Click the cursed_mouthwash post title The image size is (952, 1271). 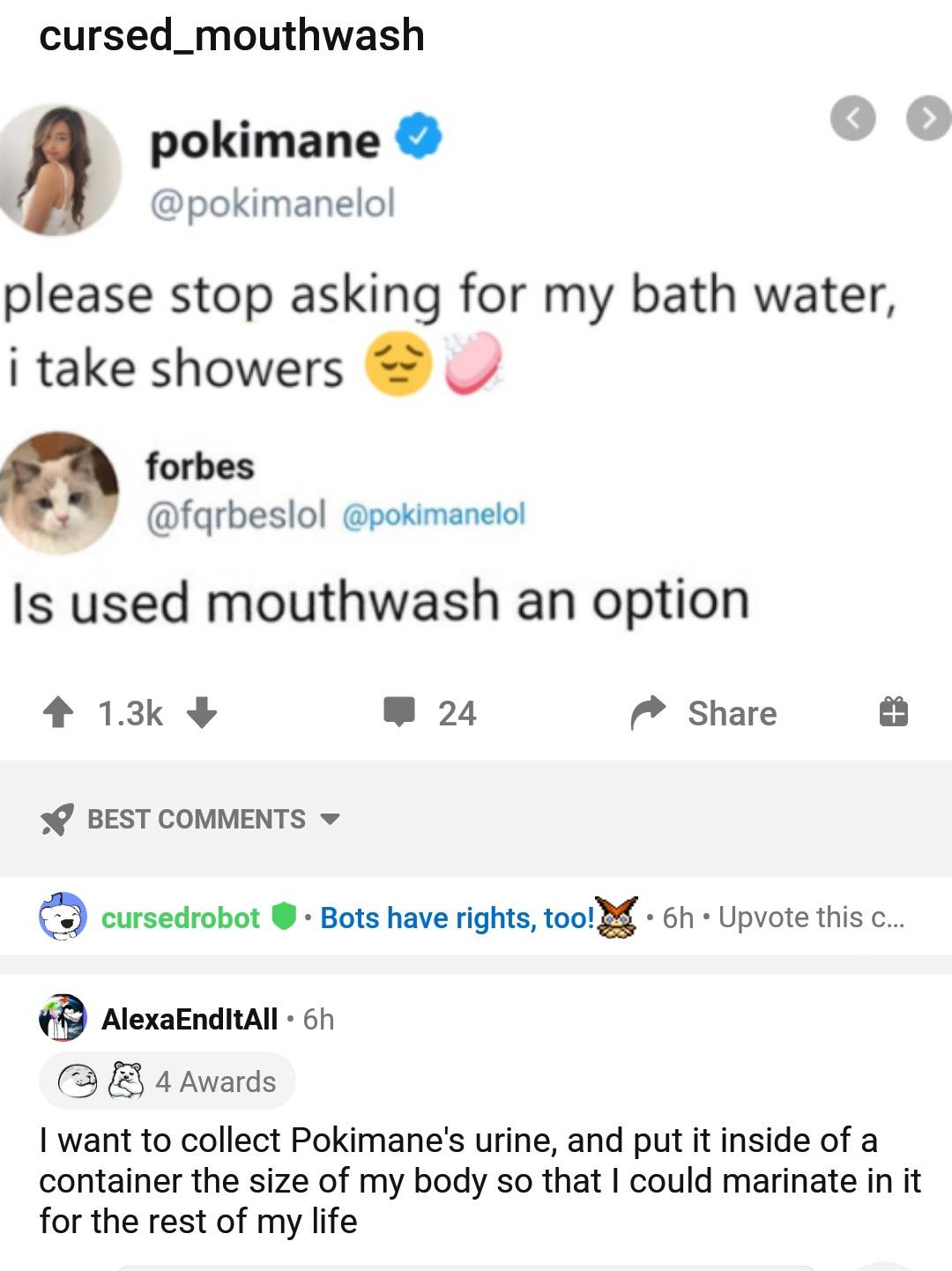click(x=232, y=35)
